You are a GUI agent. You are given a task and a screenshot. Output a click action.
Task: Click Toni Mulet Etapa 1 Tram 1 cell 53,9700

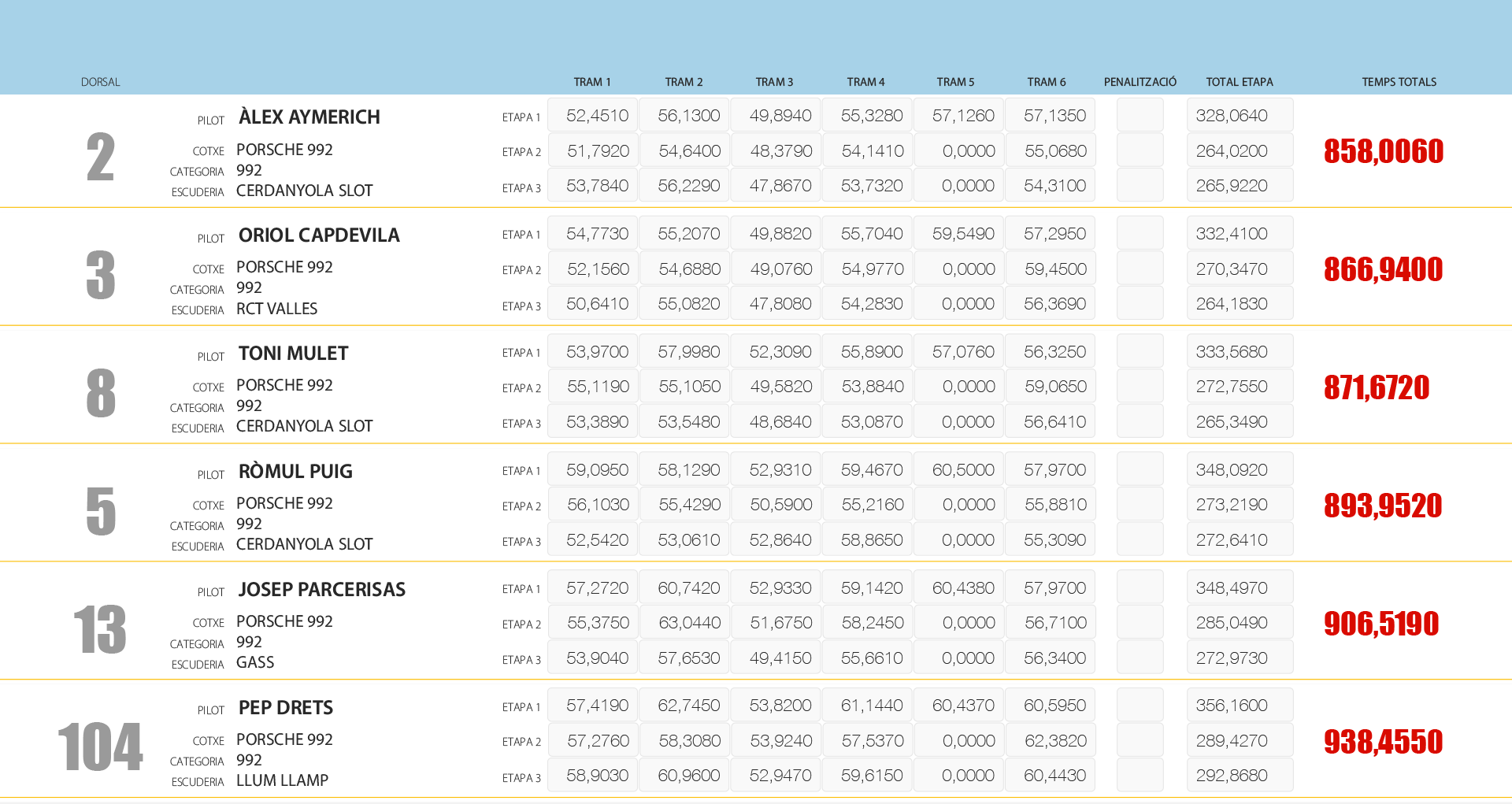click(597, 352)
